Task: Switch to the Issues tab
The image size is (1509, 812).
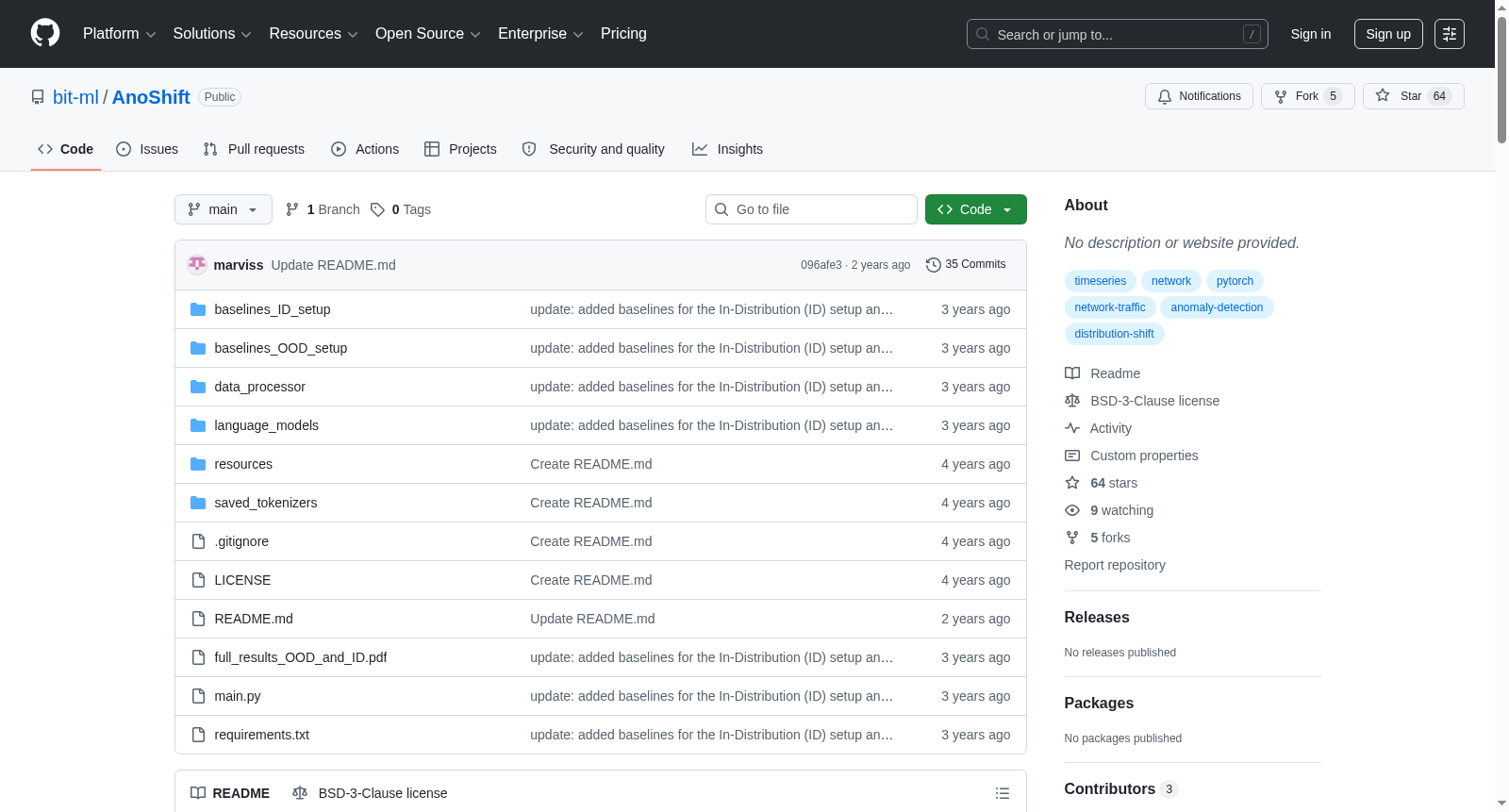Action: [x=147, y=149]
